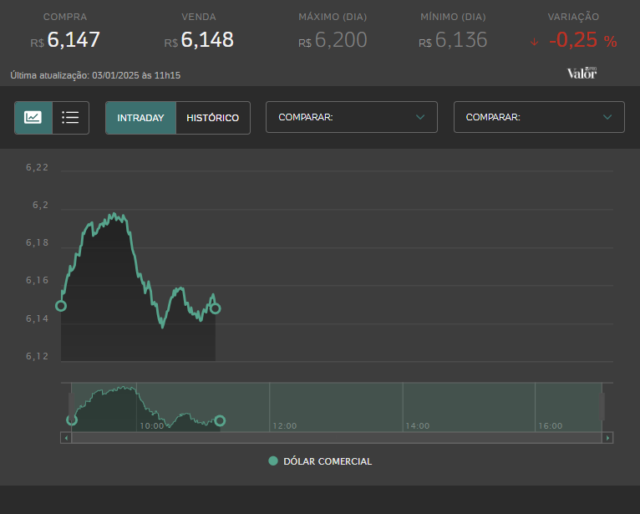Click the MÍNIMO (DIA) value 6,136
This screenshot has height=514, width=640.
tap(461, 40)
